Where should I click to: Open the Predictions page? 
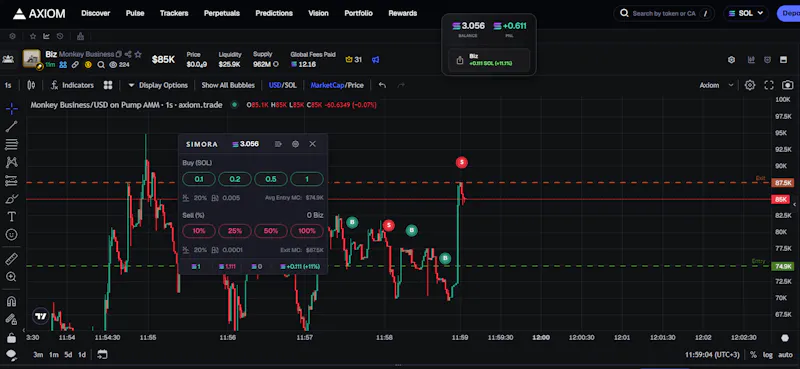(x=274, y=13)
